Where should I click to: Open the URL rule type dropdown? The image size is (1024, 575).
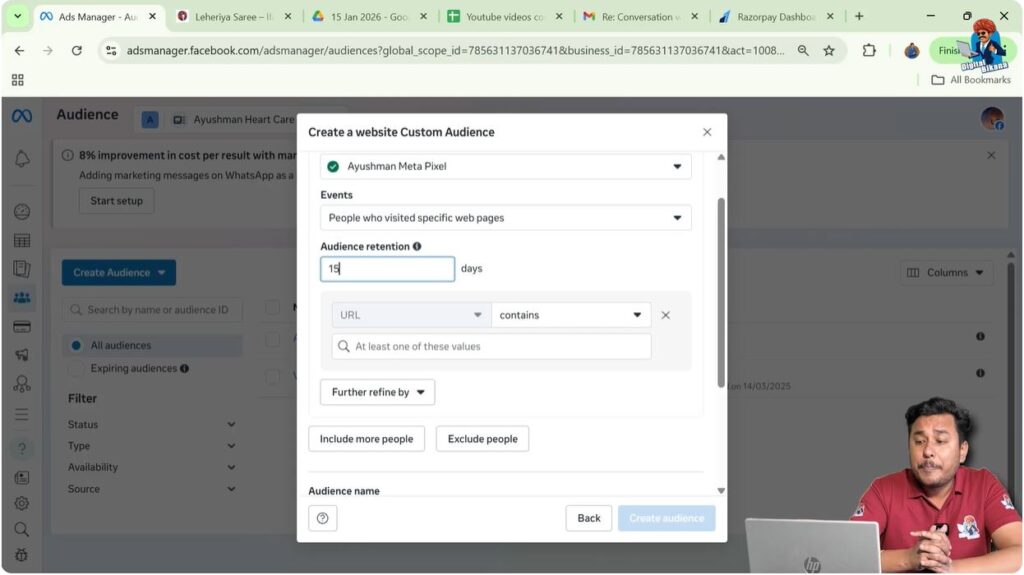(x=411, y=315)
